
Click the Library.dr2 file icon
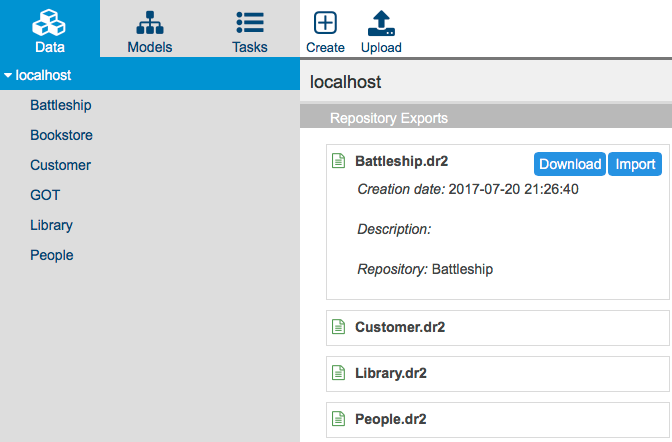pos(339,373)
